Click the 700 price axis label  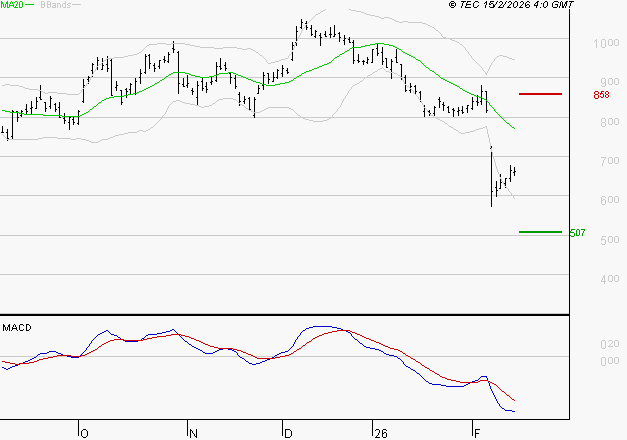click(x=610, y=161)
